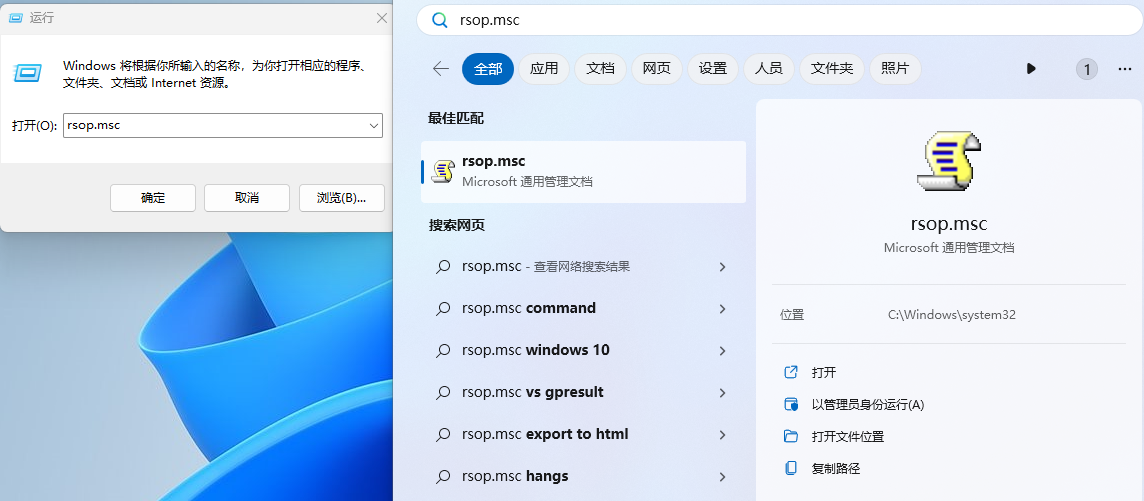This screenshot has width=1144, height=501.
Task: Click the copy path clipboard icon
Action: point(791,468)
